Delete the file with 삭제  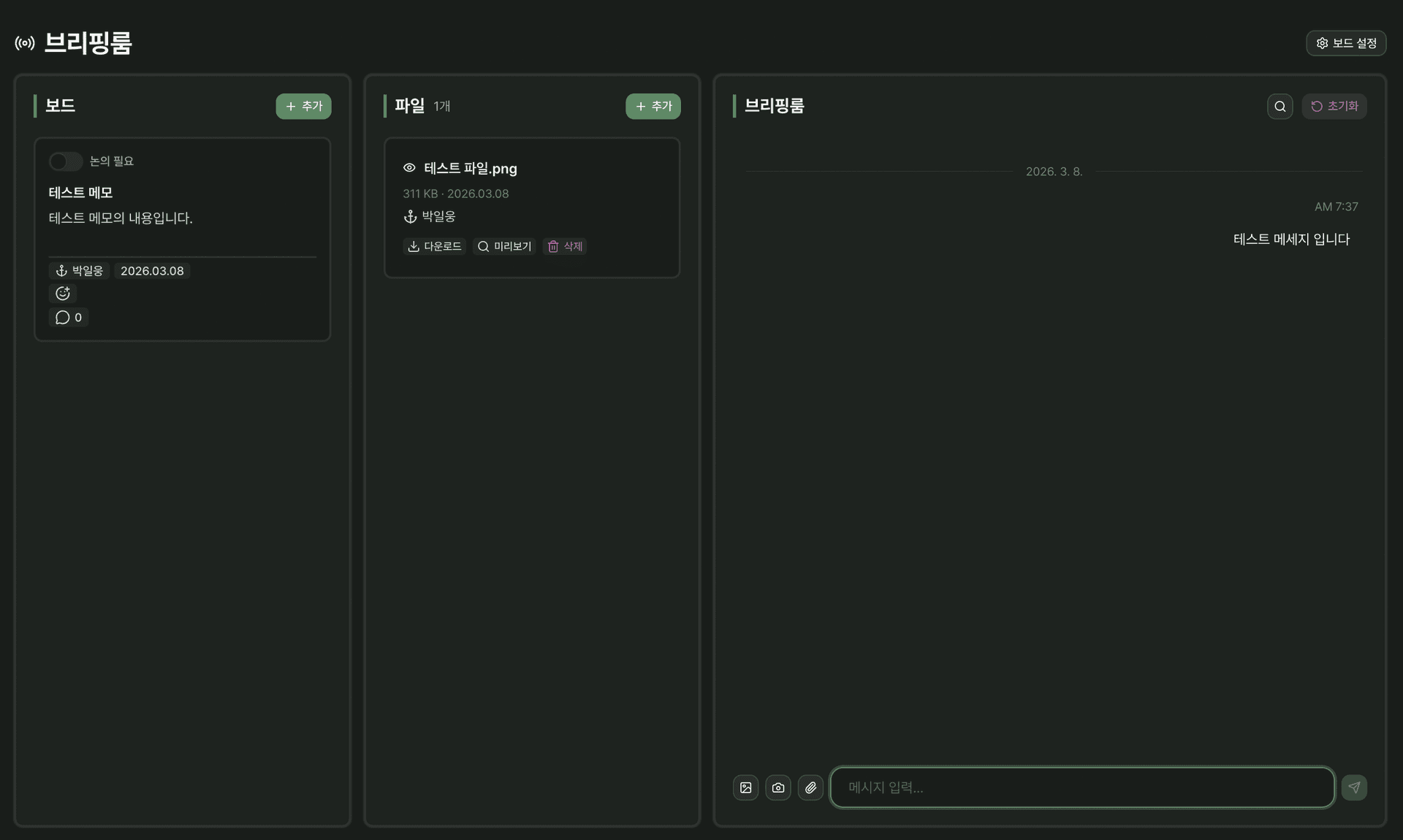(x=565, y=246)
